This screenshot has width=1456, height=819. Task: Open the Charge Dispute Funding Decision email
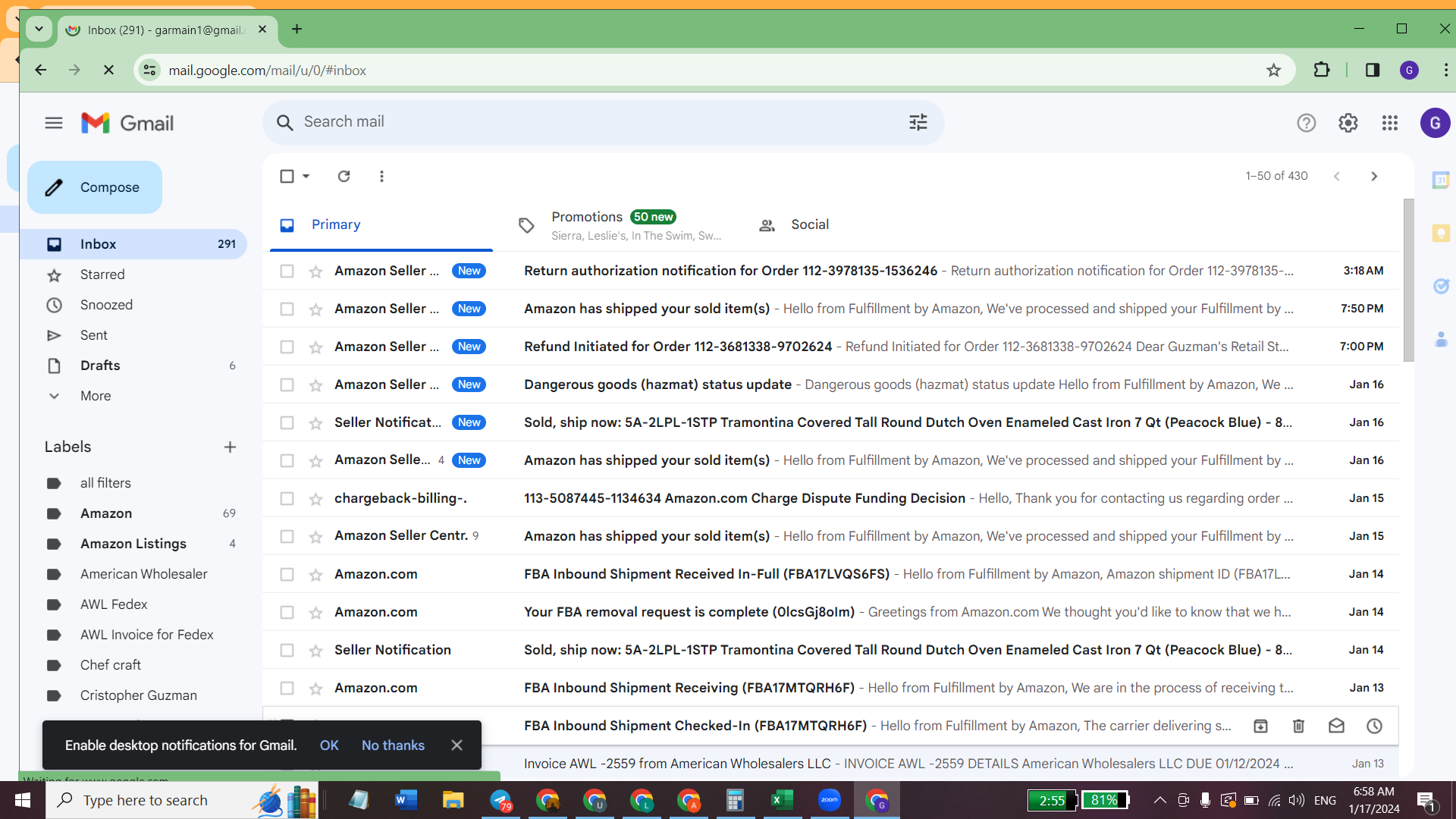pyautogui.click(x=830, y=498)
